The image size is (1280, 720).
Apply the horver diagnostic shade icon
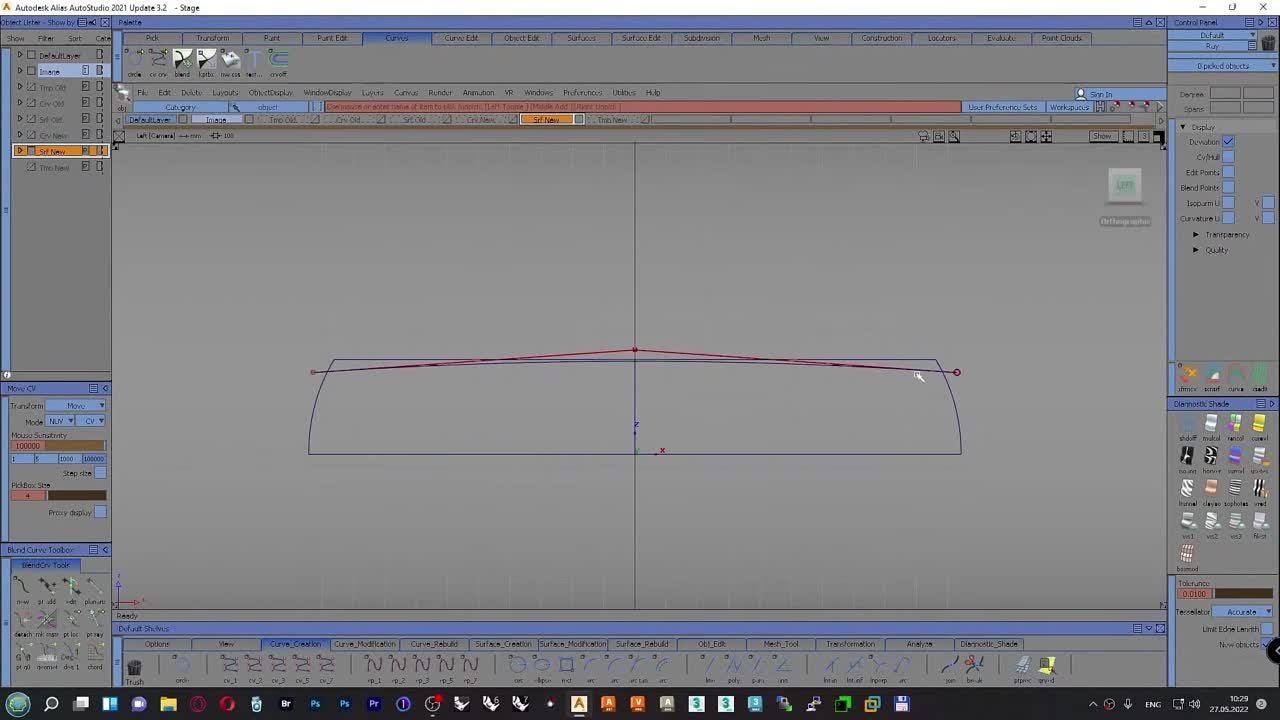tap(1212, 458)
